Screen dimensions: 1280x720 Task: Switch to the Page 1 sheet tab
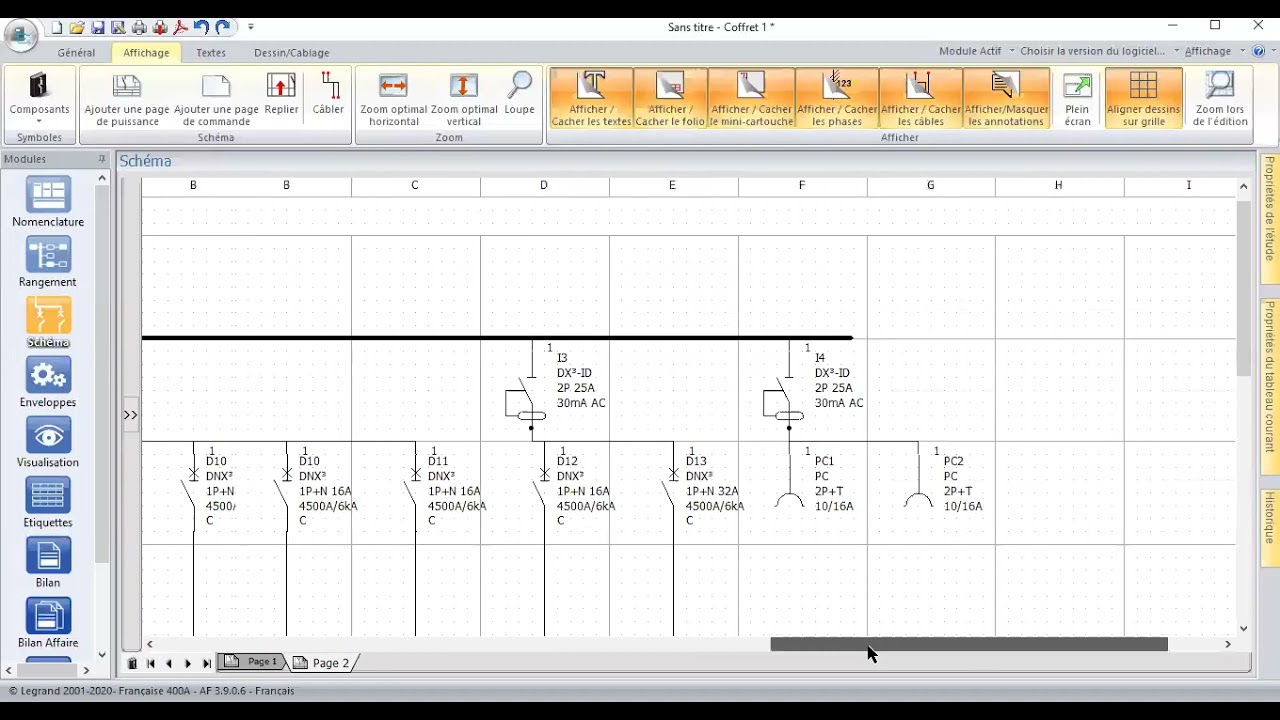point(252,662)
